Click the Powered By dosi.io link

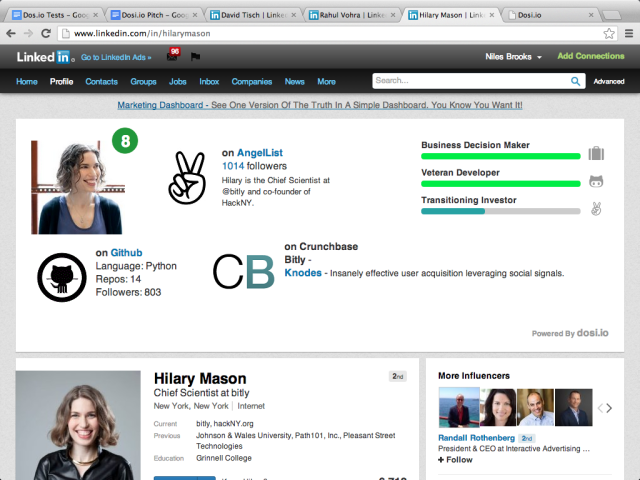click(570, 333)
